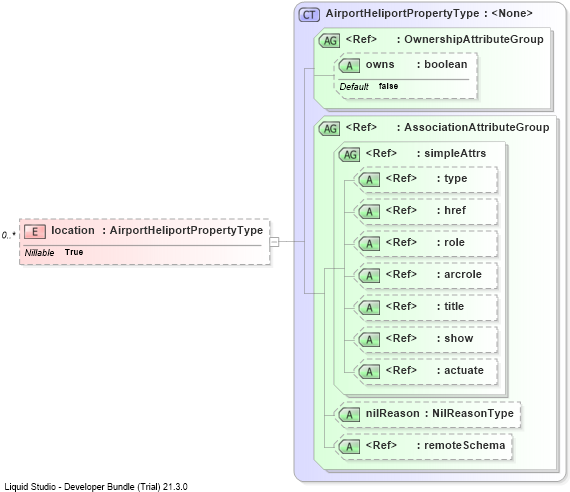
Task: Click the AG icon of AssociationAttributeGroup
Action: point(329,128)
